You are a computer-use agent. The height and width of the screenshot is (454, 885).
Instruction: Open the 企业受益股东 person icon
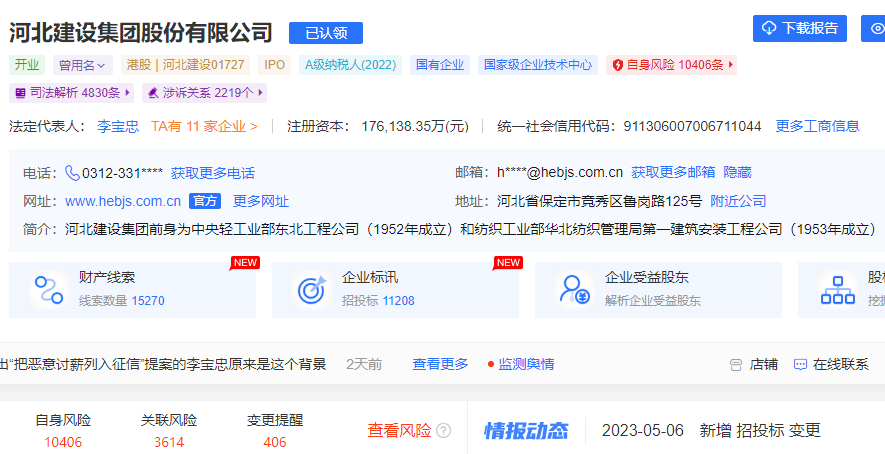pyautogui.click(x=575, y=290)
